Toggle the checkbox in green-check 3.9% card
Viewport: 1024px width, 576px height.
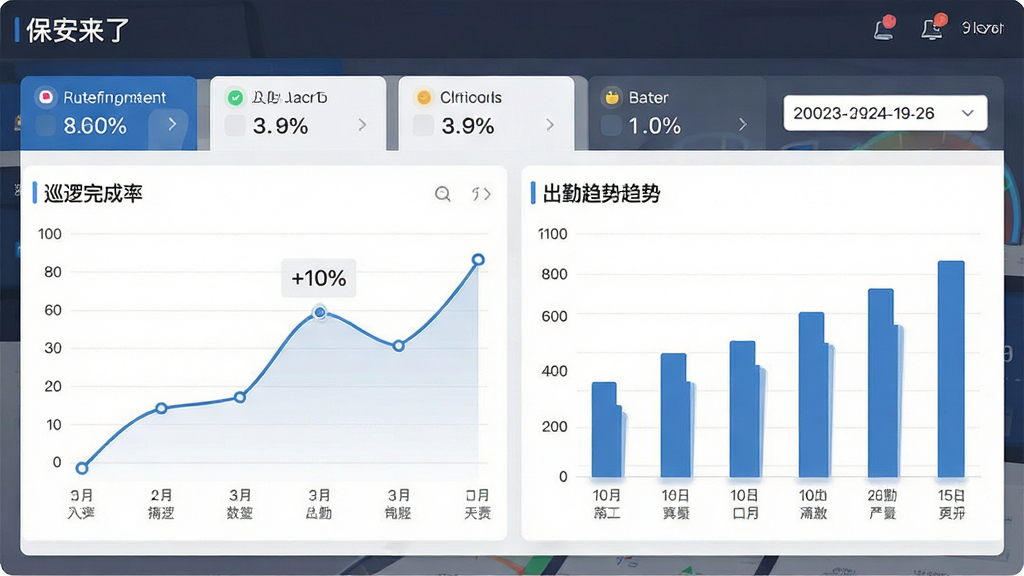pos(234,125)
